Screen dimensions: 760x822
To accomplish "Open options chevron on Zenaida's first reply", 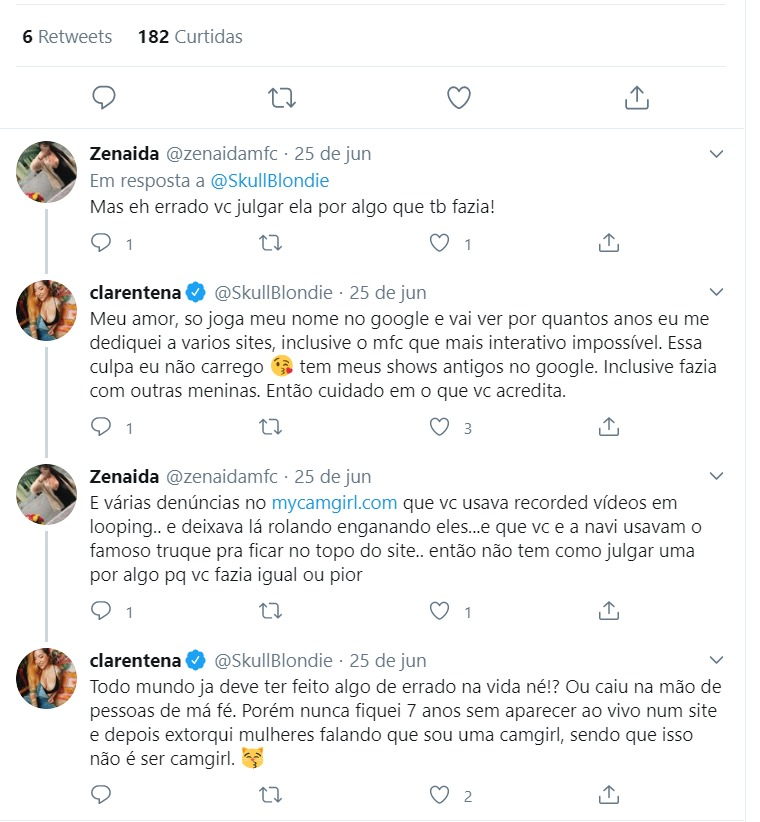I will 716,154.
